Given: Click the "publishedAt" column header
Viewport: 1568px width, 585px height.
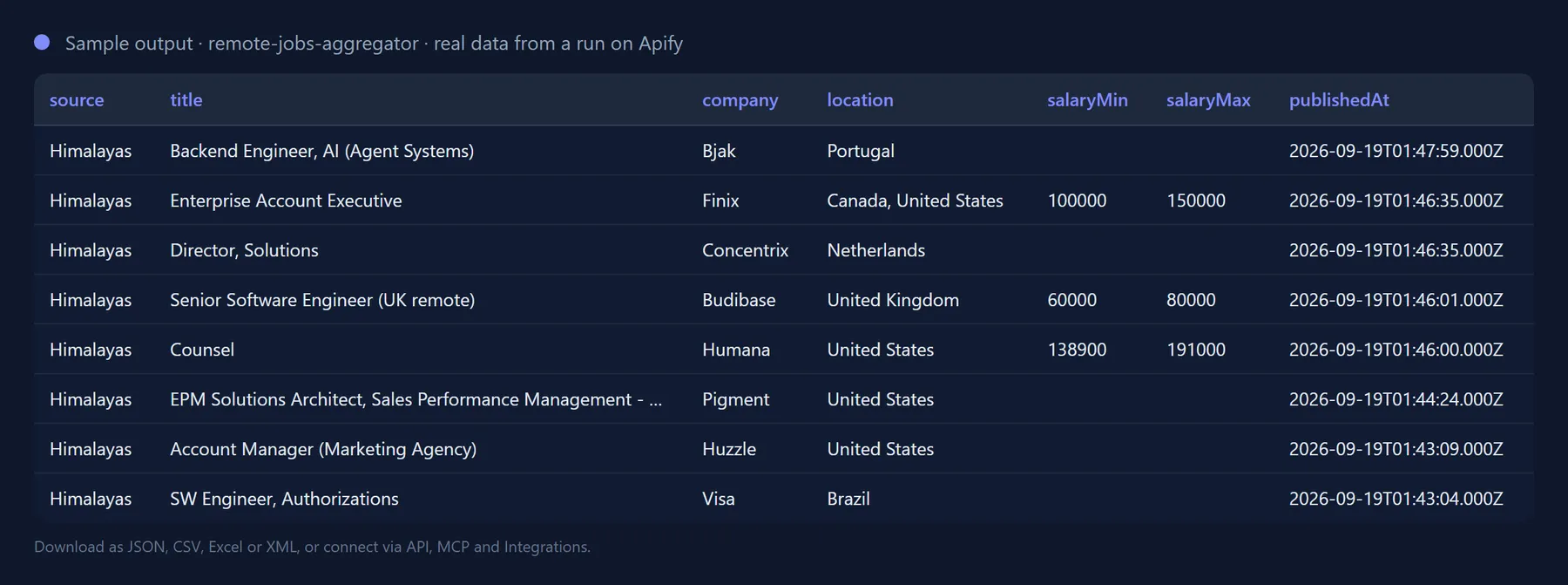Looking at the screenshot, I should pyautogui.click(x=1339, y=100).
